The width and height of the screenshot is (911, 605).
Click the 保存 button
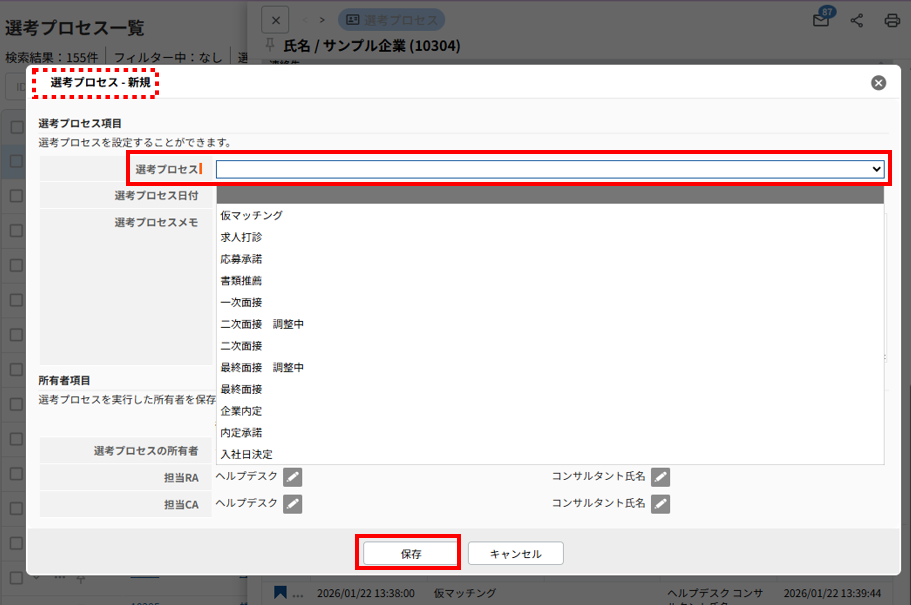tap(410, 553)
